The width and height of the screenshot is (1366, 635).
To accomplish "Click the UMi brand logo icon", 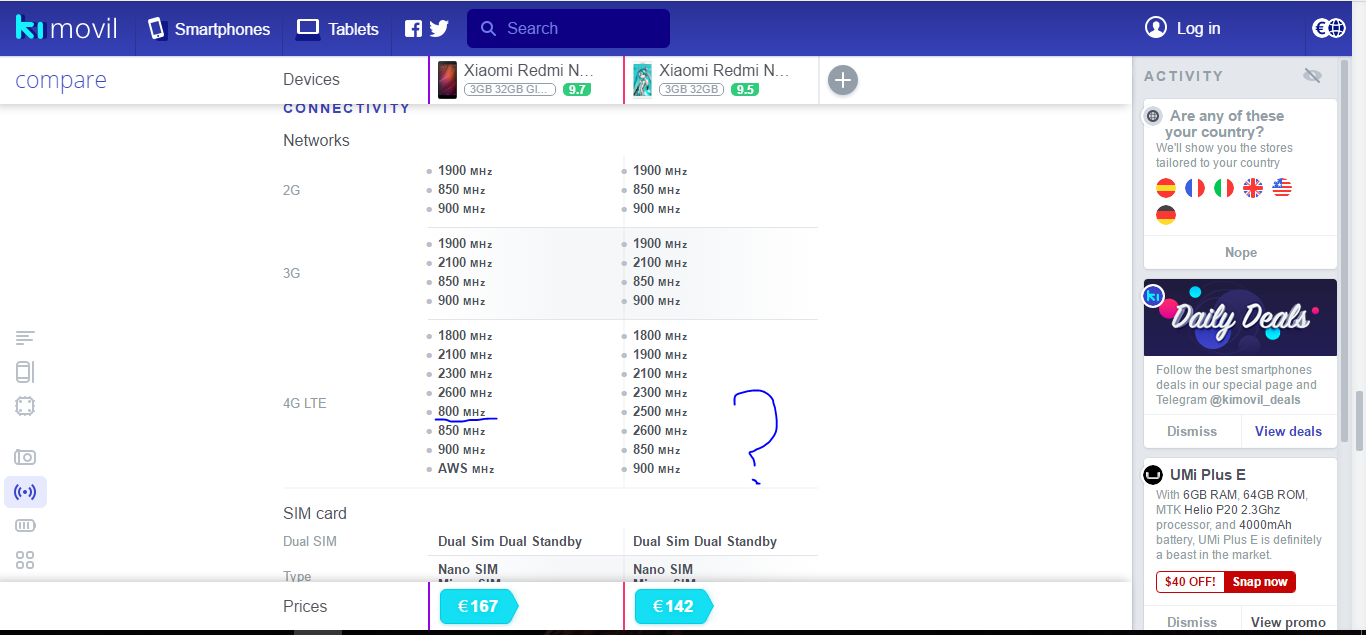I will point(1153,475).
